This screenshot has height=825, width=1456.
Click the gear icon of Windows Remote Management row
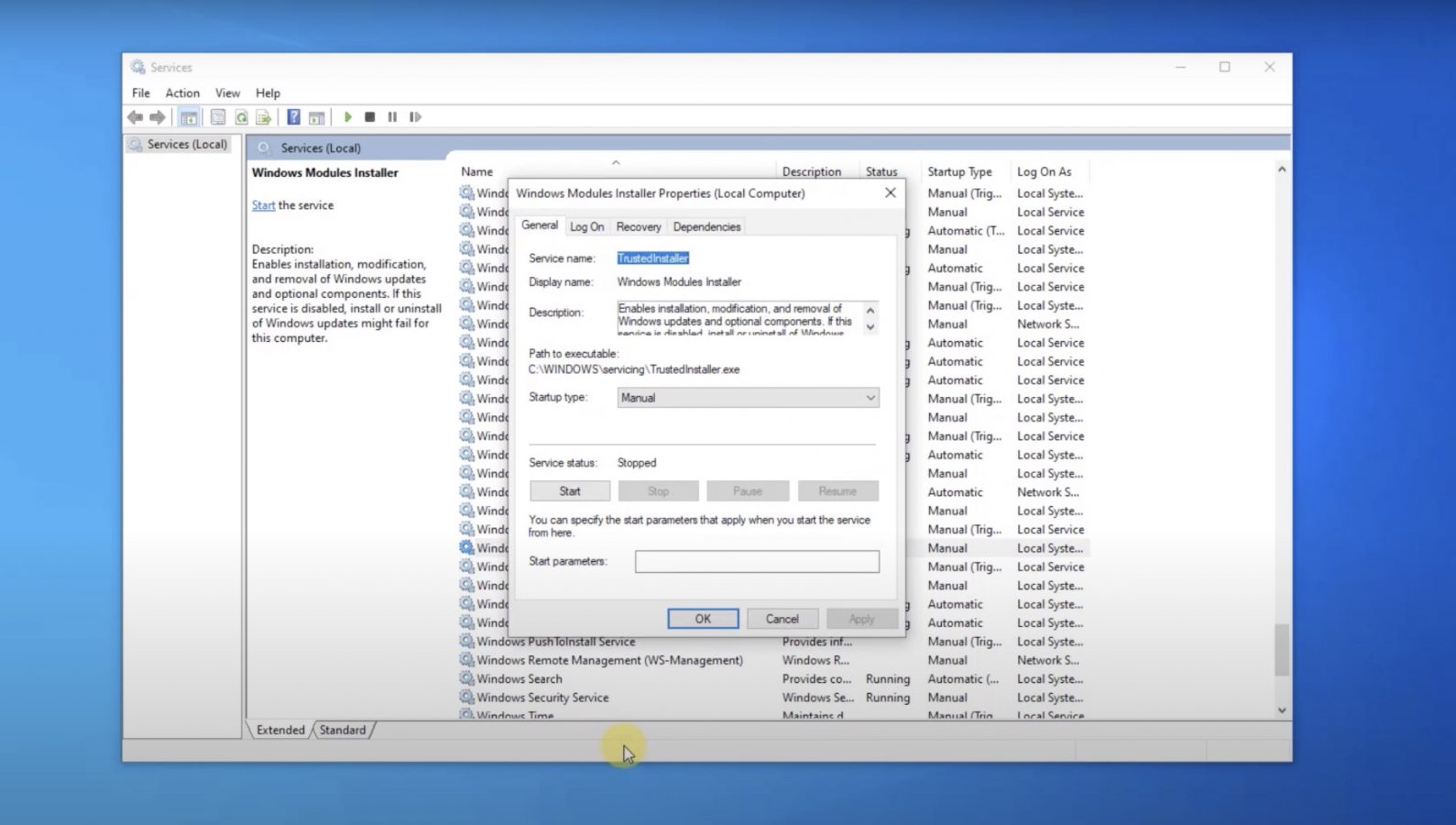pyautogui.click(x=467, y=660)
